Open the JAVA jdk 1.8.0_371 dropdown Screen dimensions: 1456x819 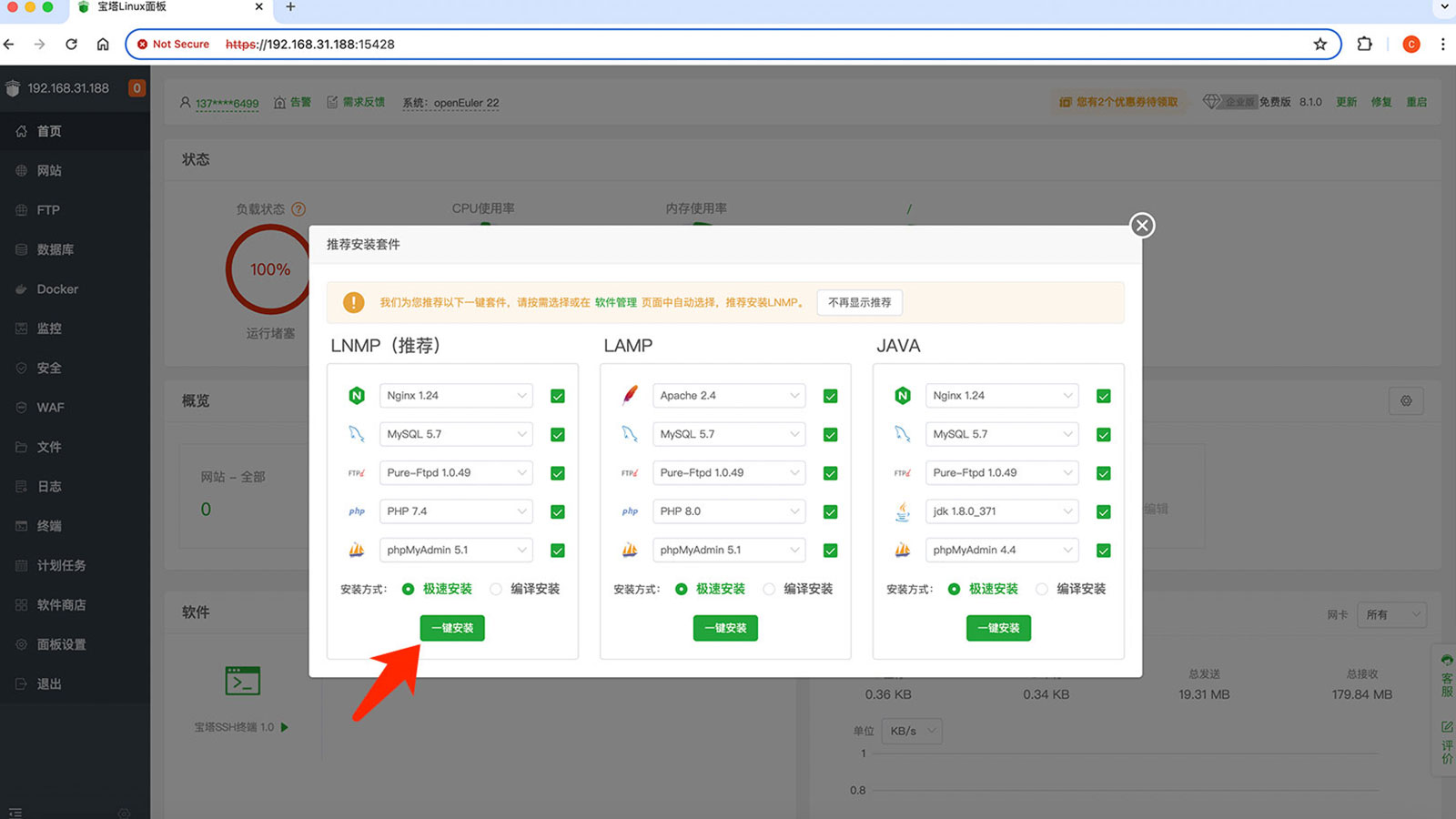click(x=1002, y=511)
